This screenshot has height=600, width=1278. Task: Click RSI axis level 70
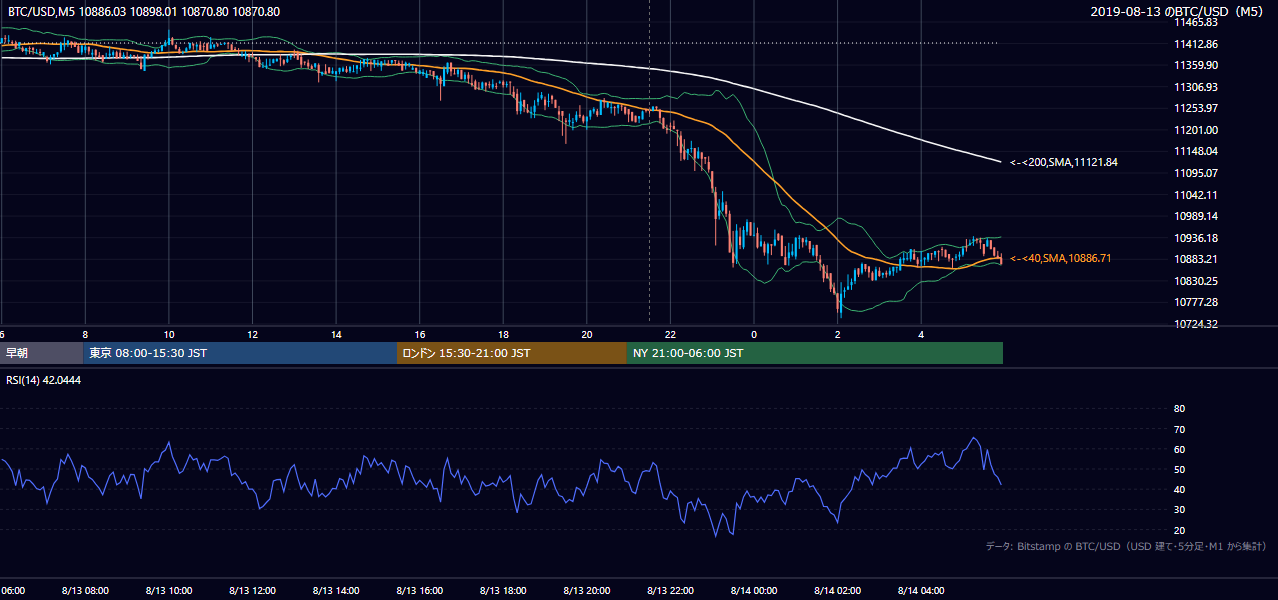[1179, 429]
